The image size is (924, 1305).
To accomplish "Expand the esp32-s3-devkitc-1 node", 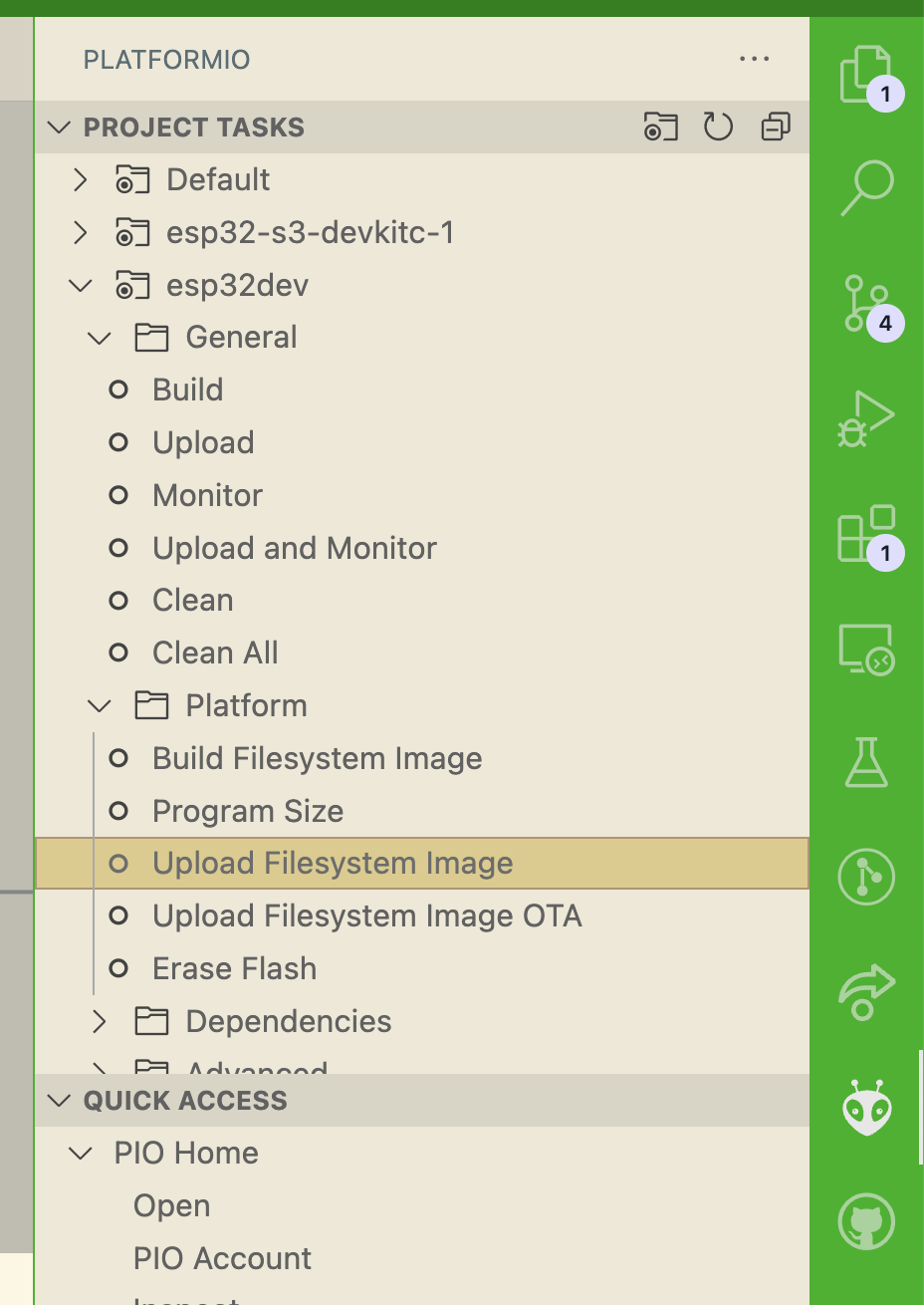I will coord(81,232).
